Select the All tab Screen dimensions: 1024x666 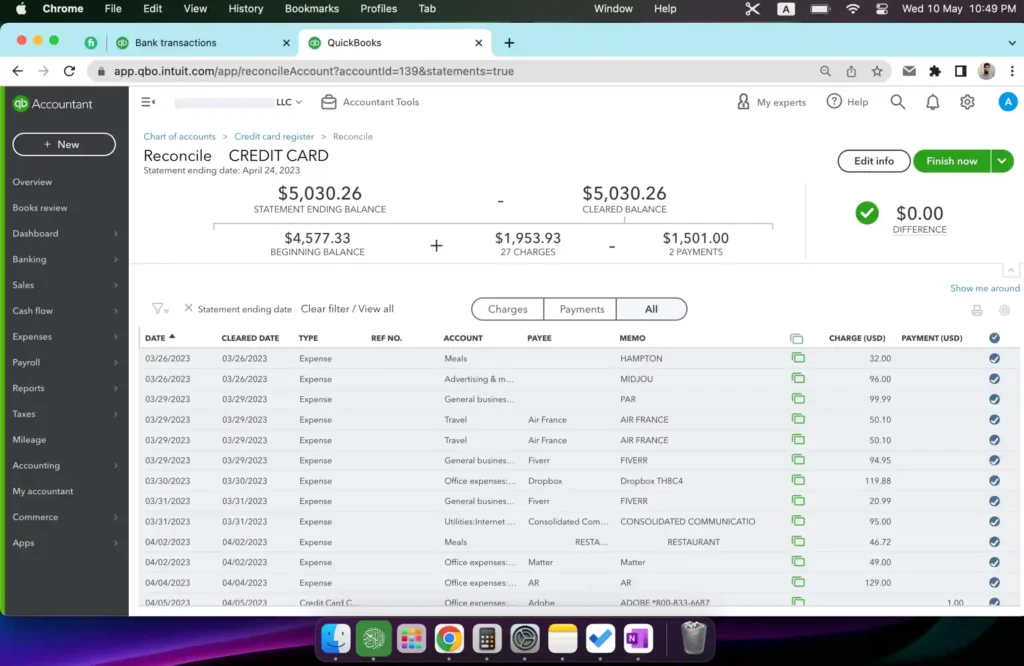[x=651, y=309]
